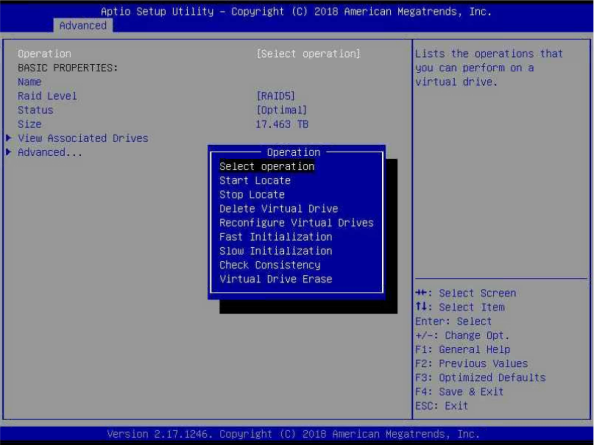The height and width of the screenshot is (445, 594).
Task: Select Delete Virtual Drive option
Action: click(279, 209)
